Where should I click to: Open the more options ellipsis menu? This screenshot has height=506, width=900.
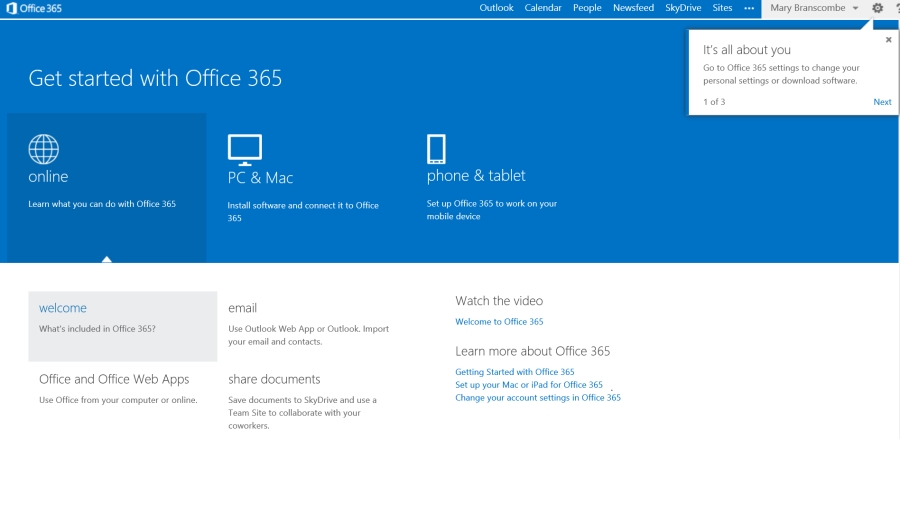pos(749,8)
